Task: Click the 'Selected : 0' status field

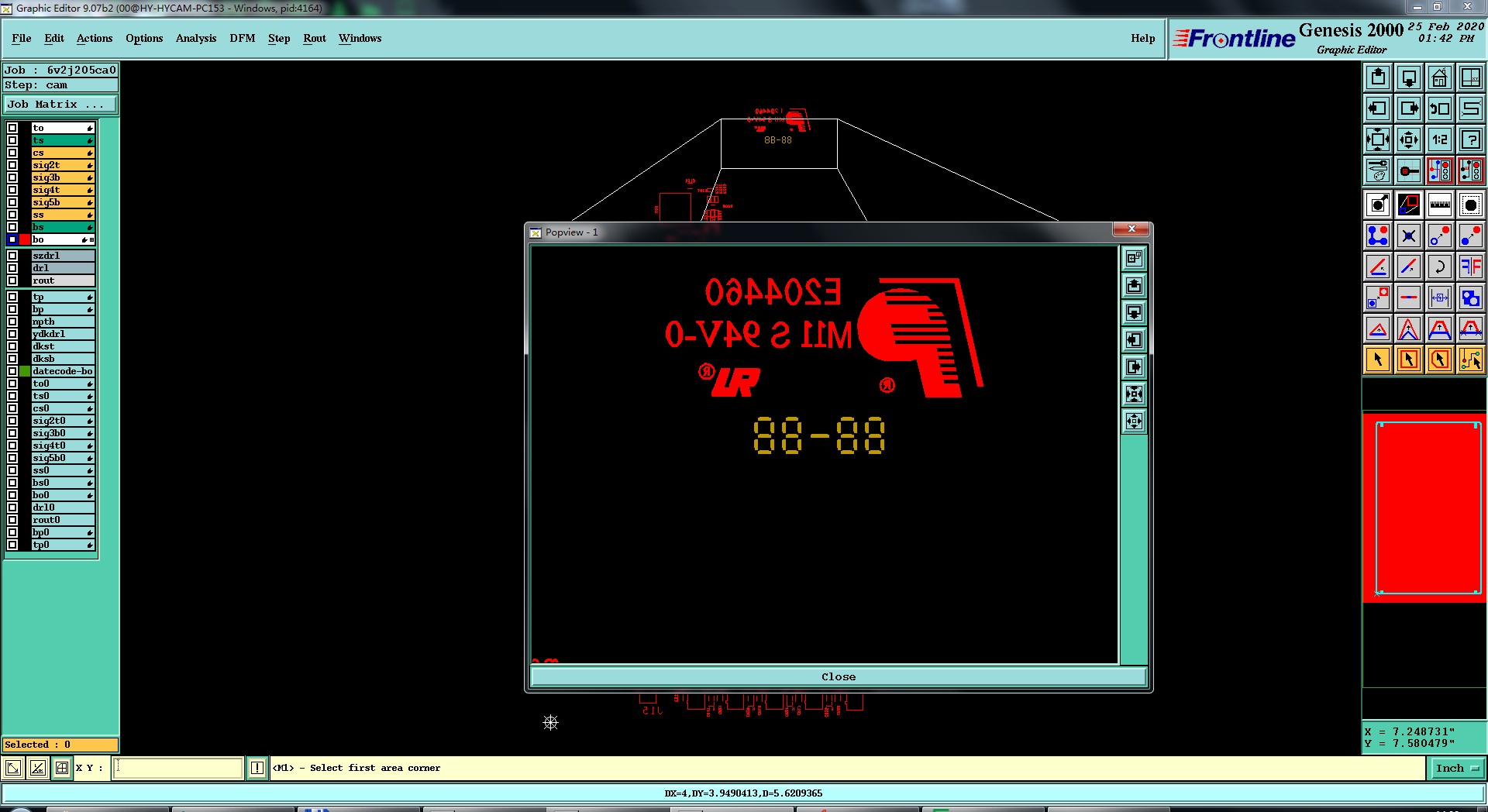Action: [x=60, y=745]
